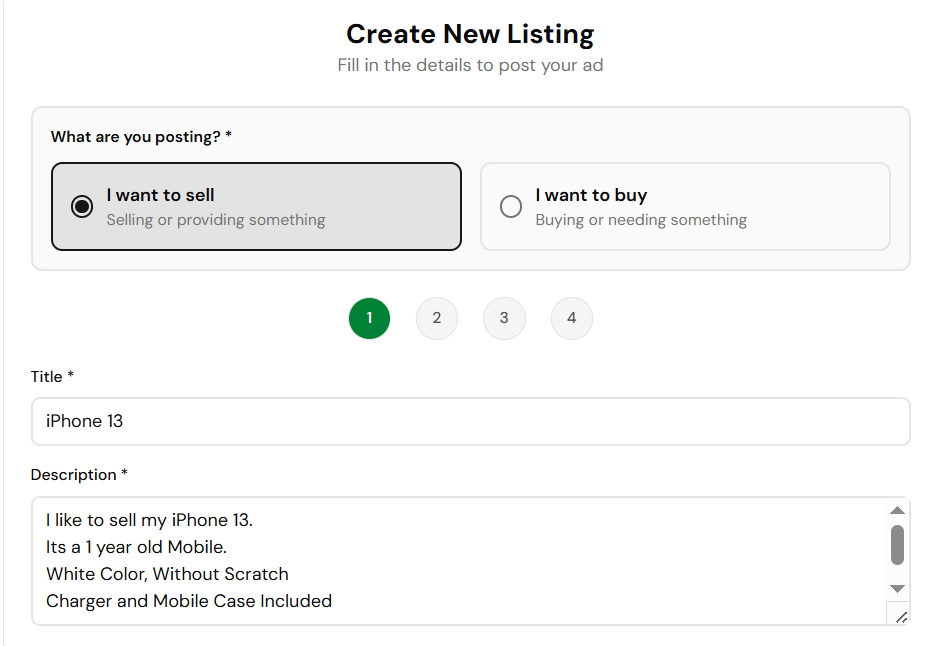Place cursor in "Charger and Mobile Case Included" line
937x646 pixels.
point(189,601)
